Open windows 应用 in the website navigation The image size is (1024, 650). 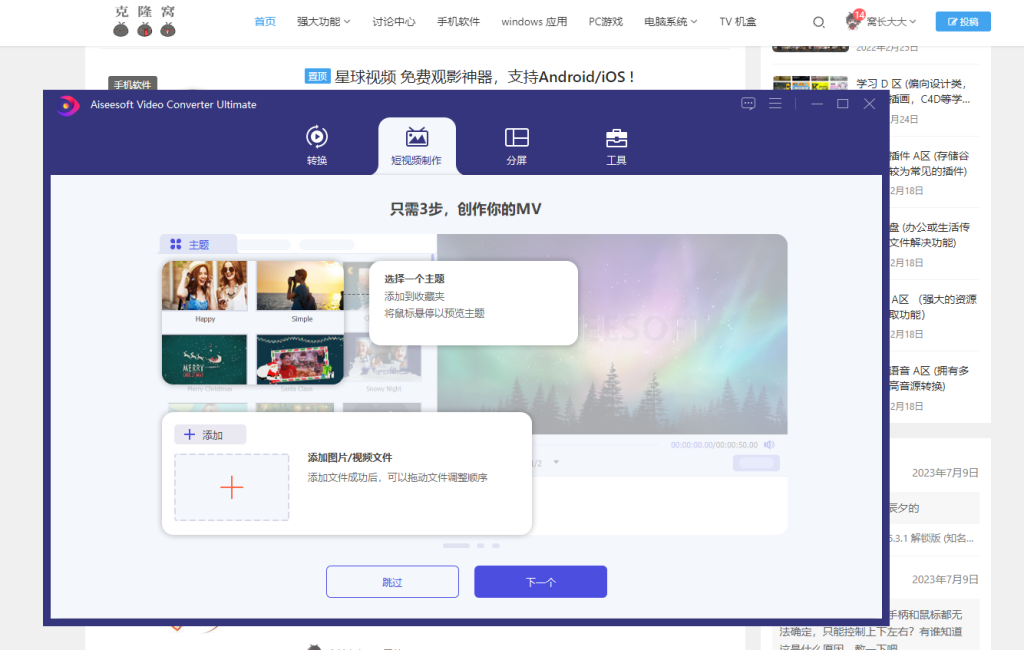point(534,22)
